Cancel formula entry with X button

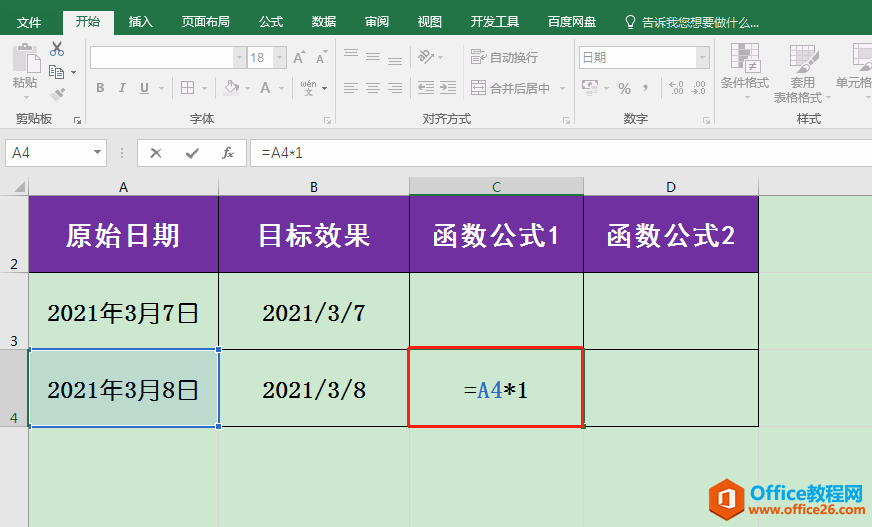click(x=156, y=153)
